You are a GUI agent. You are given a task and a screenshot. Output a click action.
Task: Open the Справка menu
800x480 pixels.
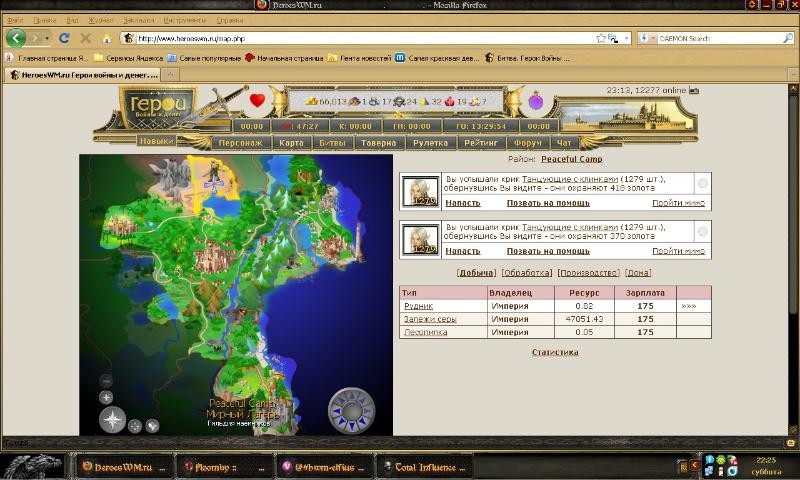[230, 20]
